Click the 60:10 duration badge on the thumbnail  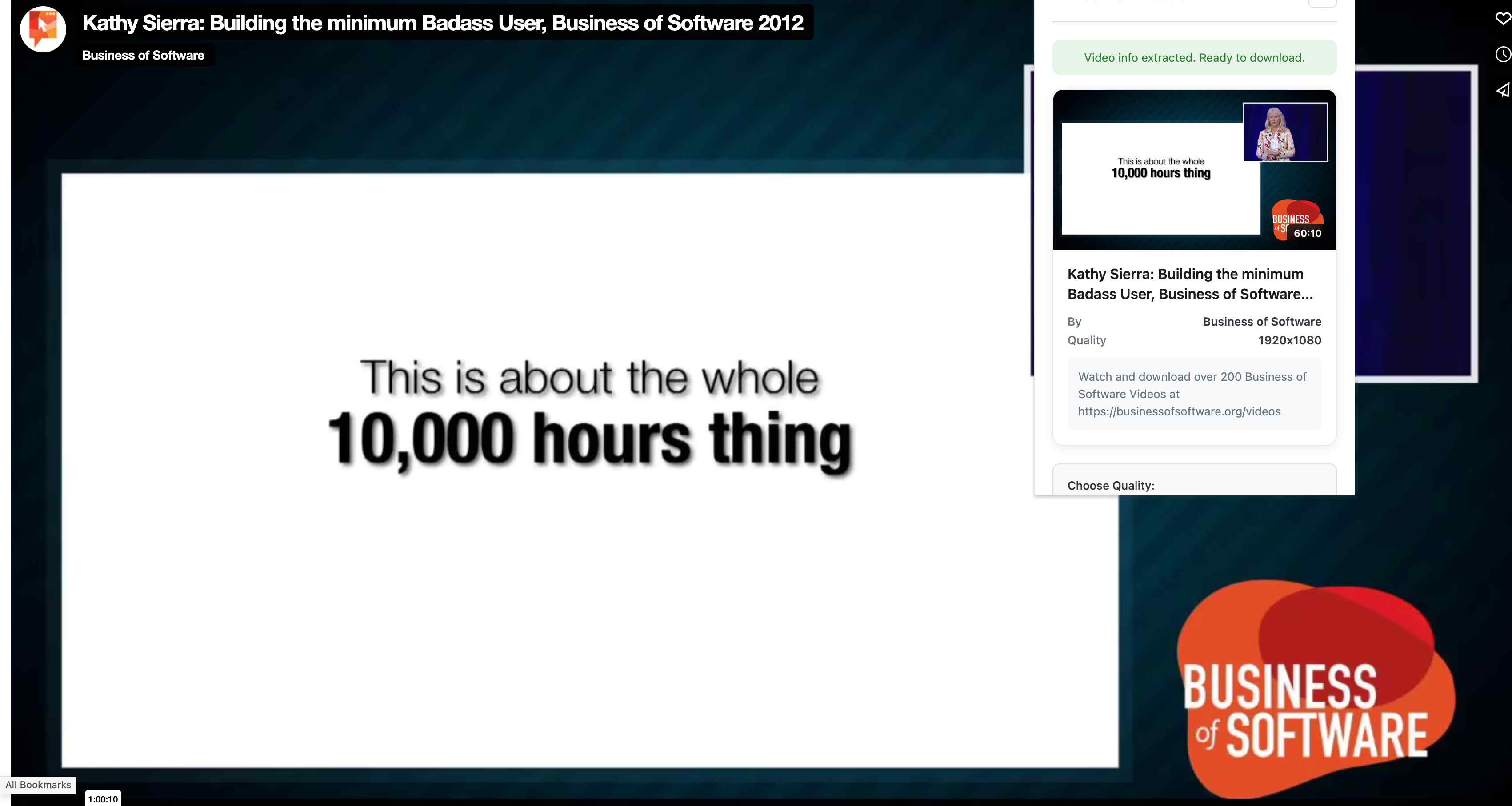tap(1308, 233)
